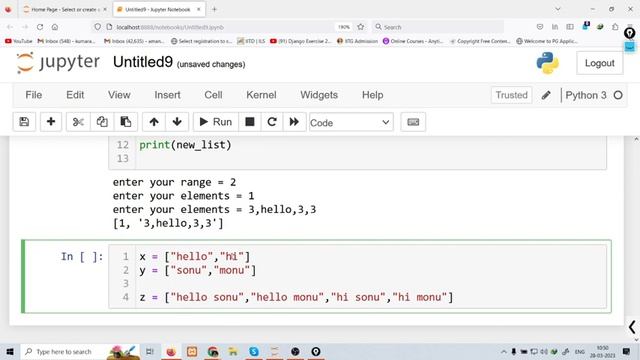
Task: Click the pencil edit mode icon
Action: (x=546, y=95)
